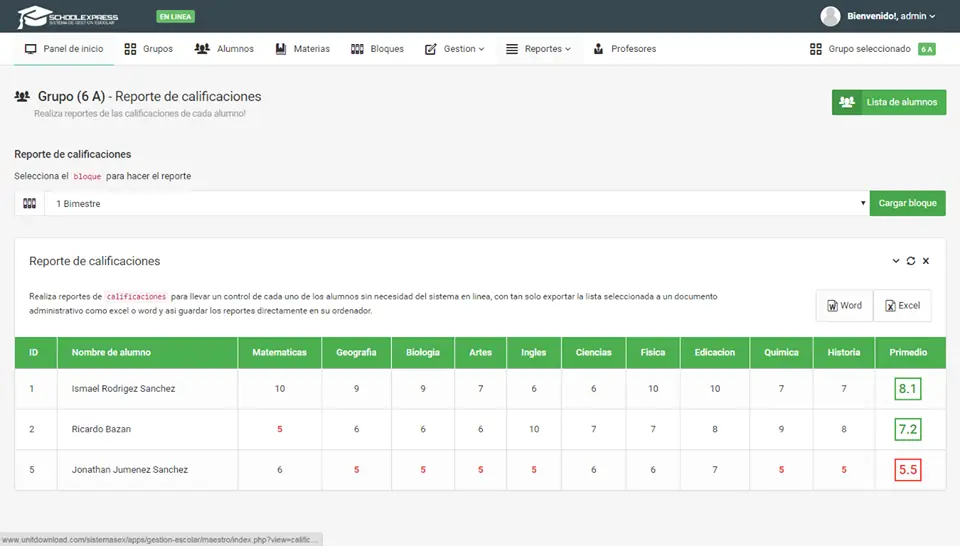Click the group icon beside Grupo (6 A) title
The height and width of the screenshot is (546, 960).
[22, 96]
